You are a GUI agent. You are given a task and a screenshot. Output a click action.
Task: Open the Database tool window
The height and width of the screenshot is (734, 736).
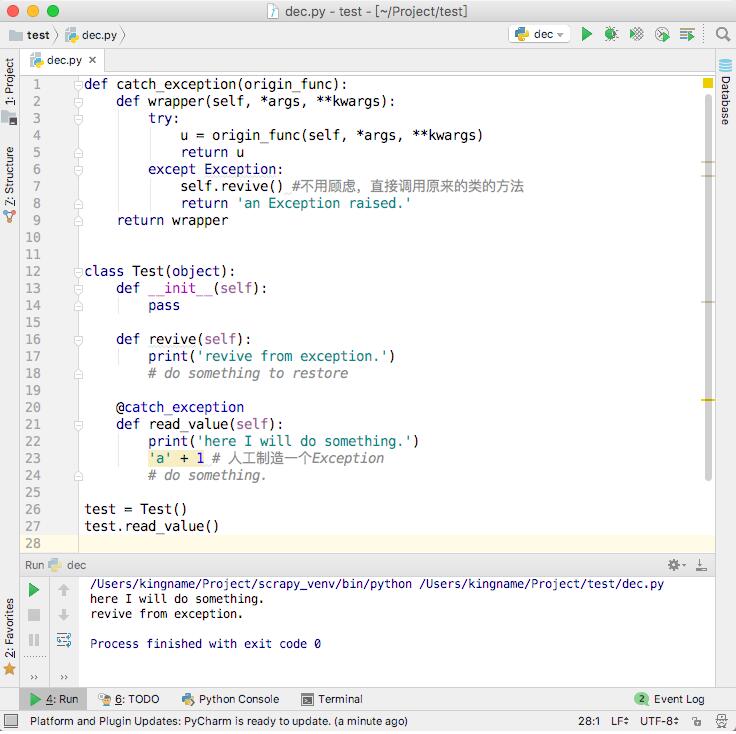pos(726,92)
